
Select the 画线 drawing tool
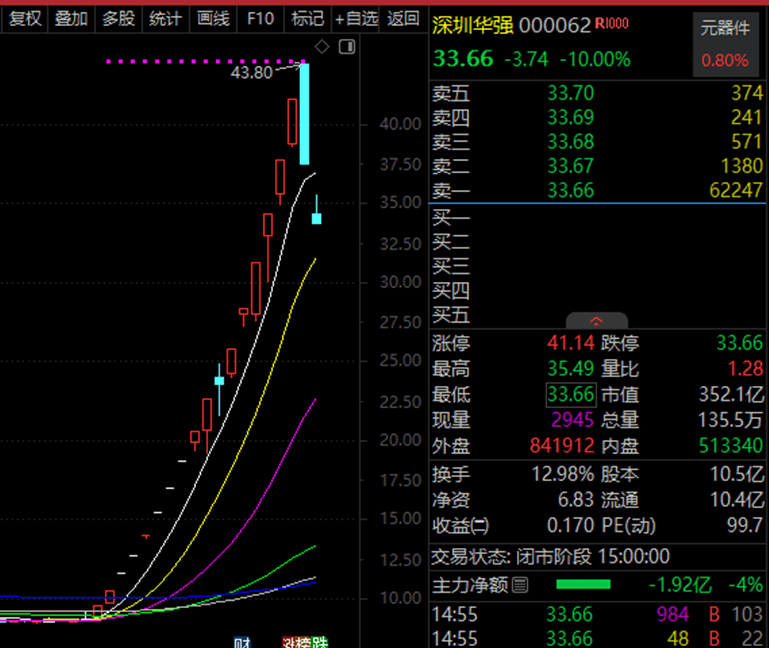pyautogui.click(x=213, y=18)
